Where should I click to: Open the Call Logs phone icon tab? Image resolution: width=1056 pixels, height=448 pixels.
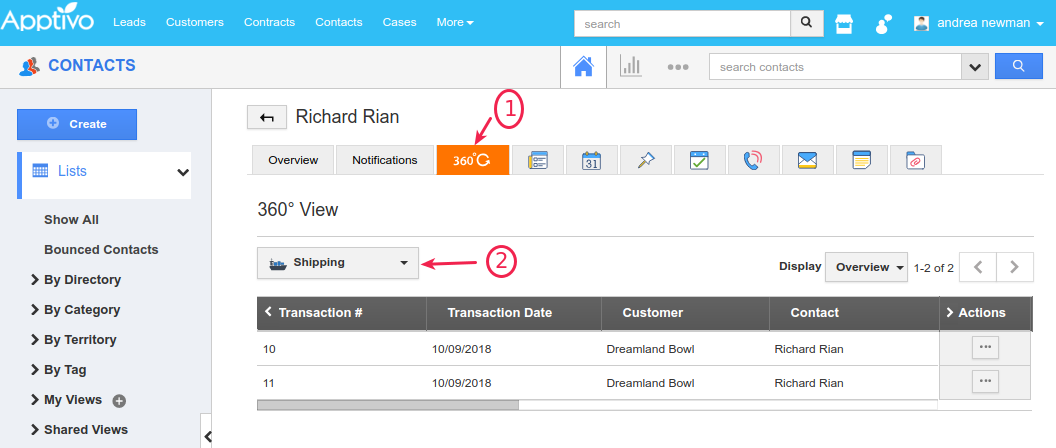point(753,160)
